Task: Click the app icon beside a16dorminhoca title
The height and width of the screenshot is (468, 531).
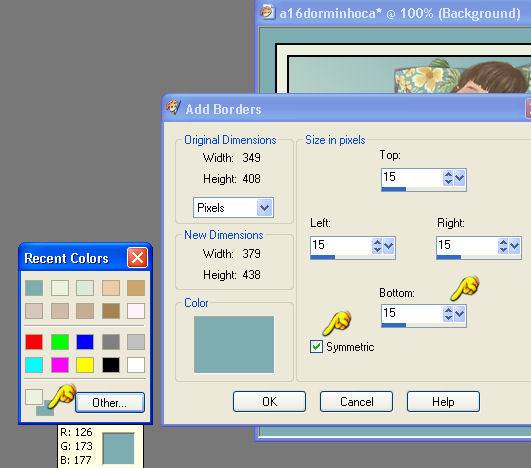Action: 267,12
